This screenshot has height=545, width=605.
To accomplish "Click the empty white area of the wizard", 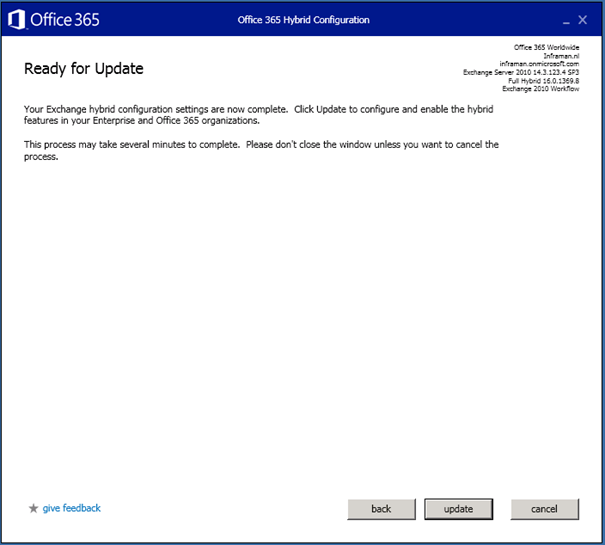I will [300, 330].
